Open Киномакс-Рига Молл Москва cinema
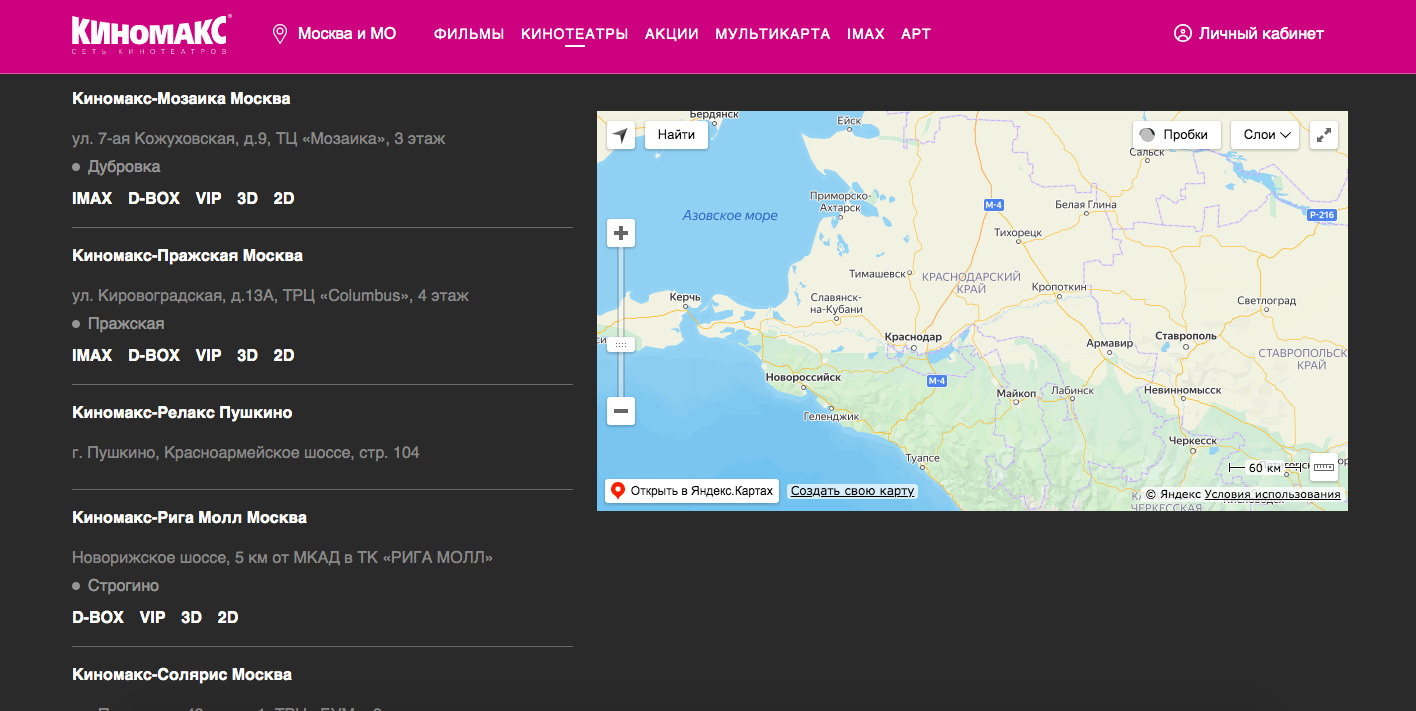Screen dimensions: 1416x711 [189, 518]
